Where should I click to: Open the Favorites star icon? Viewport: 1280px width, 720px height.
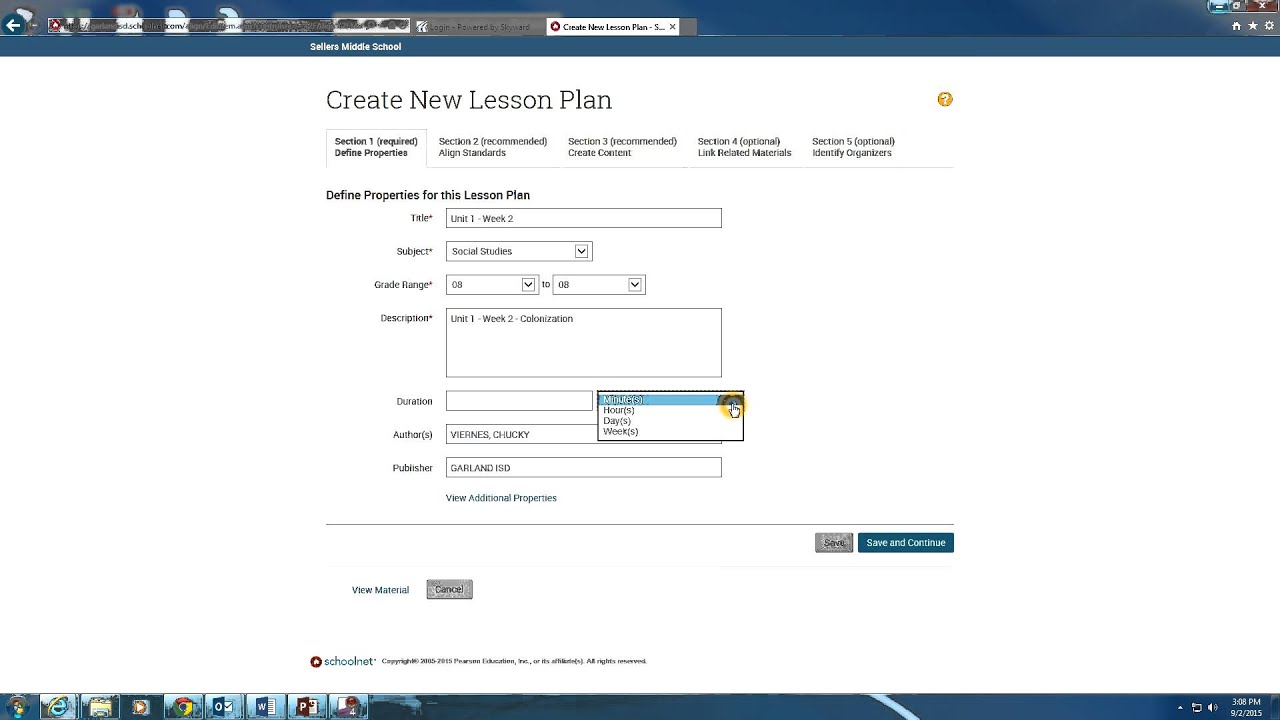pyautogui.click(x=1253, y=26)
